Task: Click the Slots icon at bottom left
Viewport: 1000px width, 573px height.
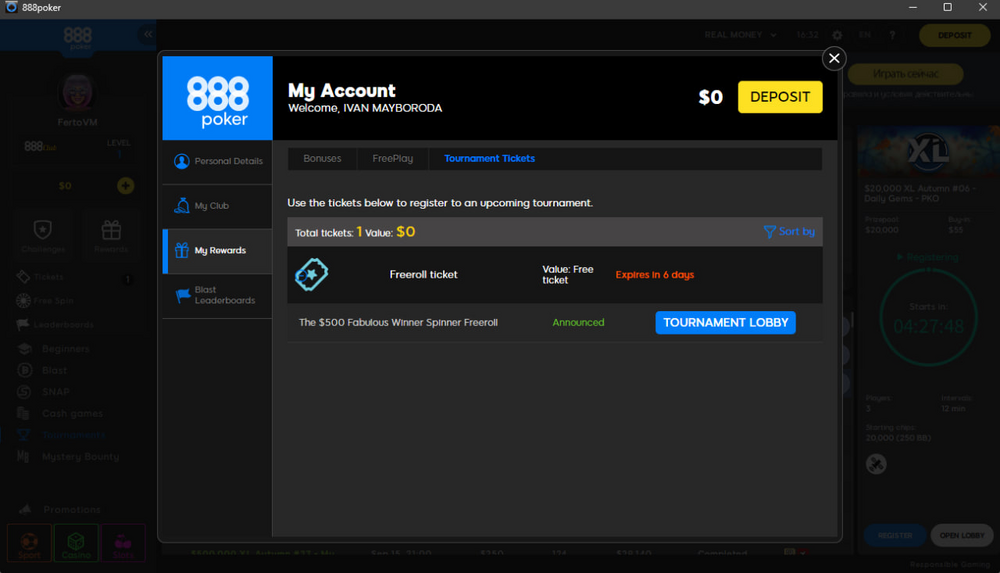Action: (x=123, y=543)
